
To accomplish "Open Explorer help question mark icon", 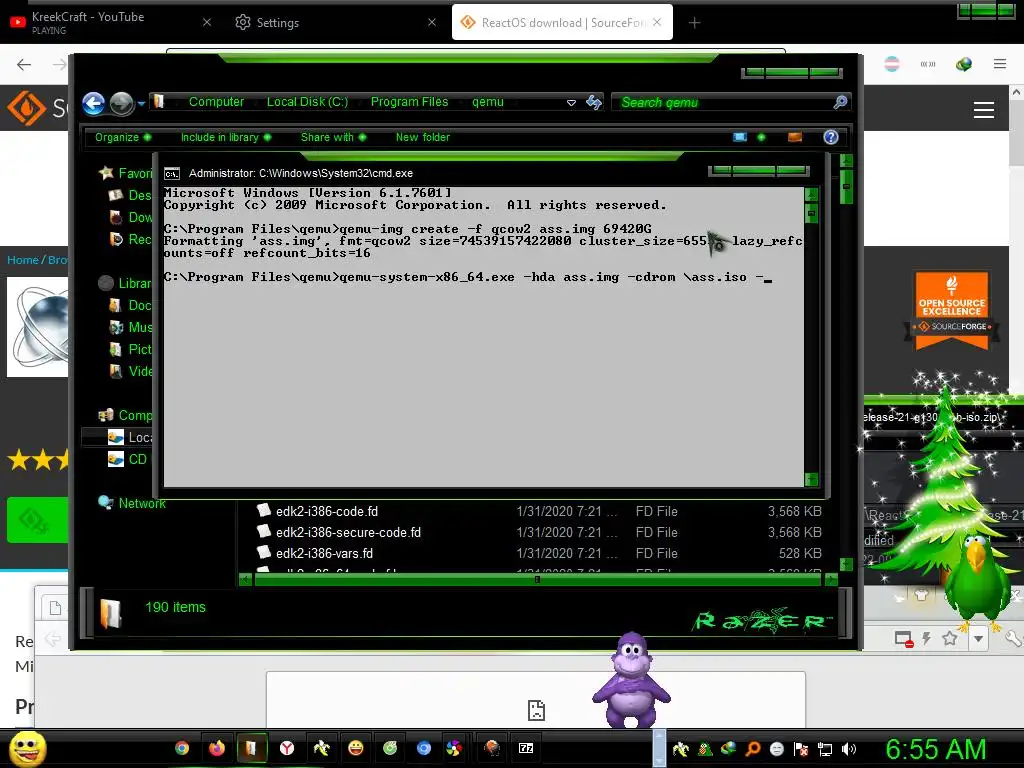I will [x=831, y=137].
